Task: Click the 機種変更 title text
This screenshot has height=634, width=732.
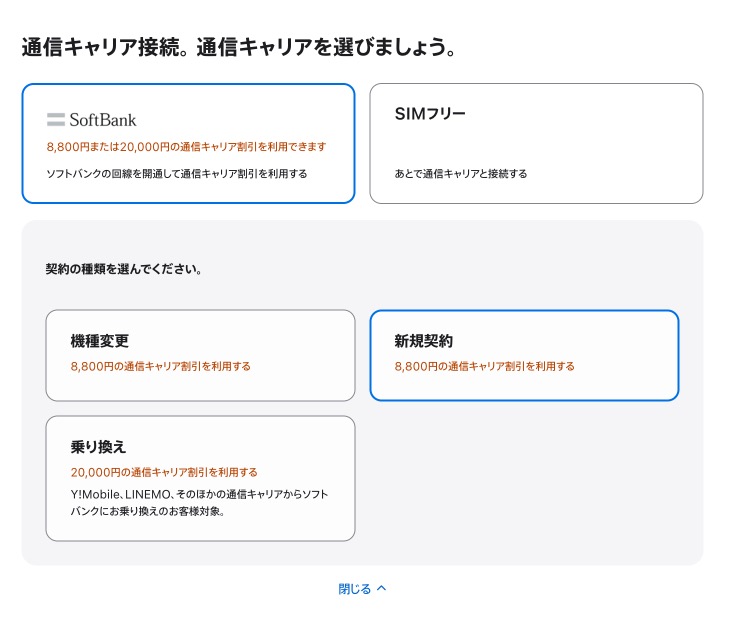Action: (99, 341)
